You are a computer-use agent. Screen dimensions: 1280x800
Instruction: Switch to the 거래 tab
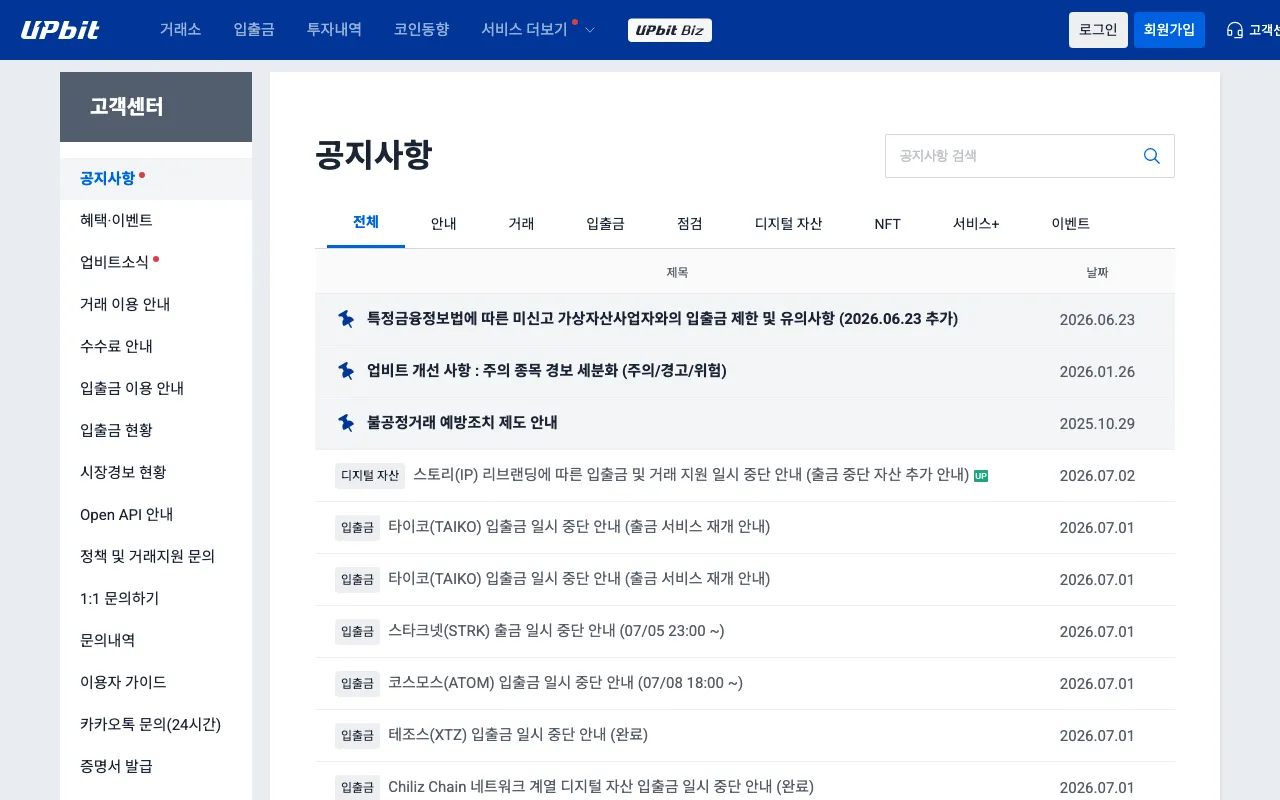521,224
